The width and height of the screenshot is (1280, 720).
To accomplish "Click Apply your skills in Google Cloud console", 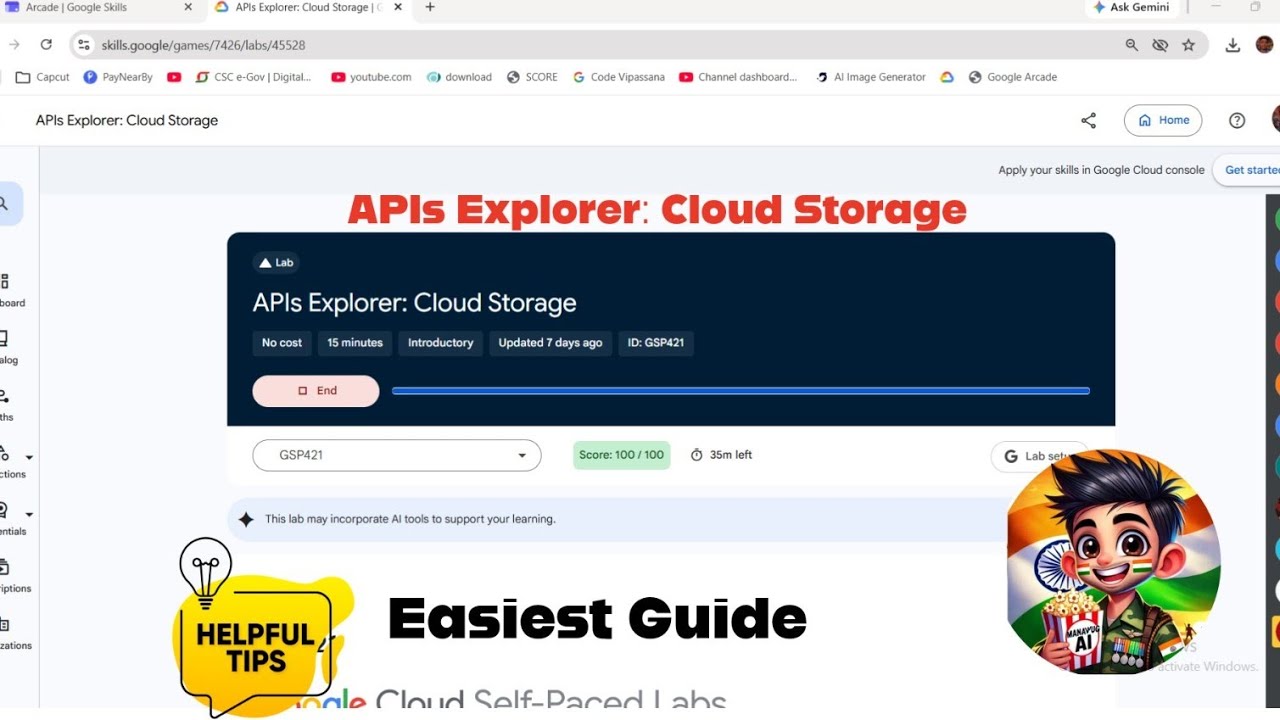I will [1101, 170].
